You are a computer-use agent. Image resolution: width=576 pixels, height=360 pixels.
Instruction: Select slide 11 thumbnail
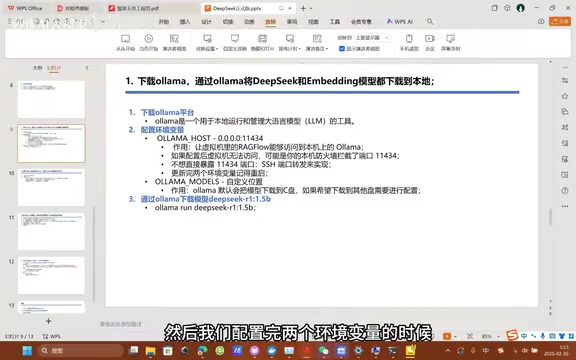click(51, 231)
